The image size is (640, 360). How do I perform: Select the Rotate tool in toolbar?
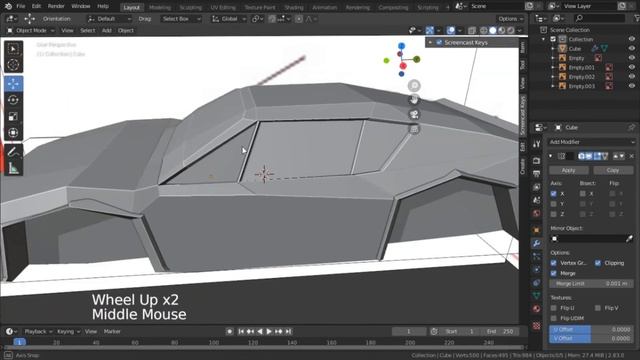[x=13, y=100]
